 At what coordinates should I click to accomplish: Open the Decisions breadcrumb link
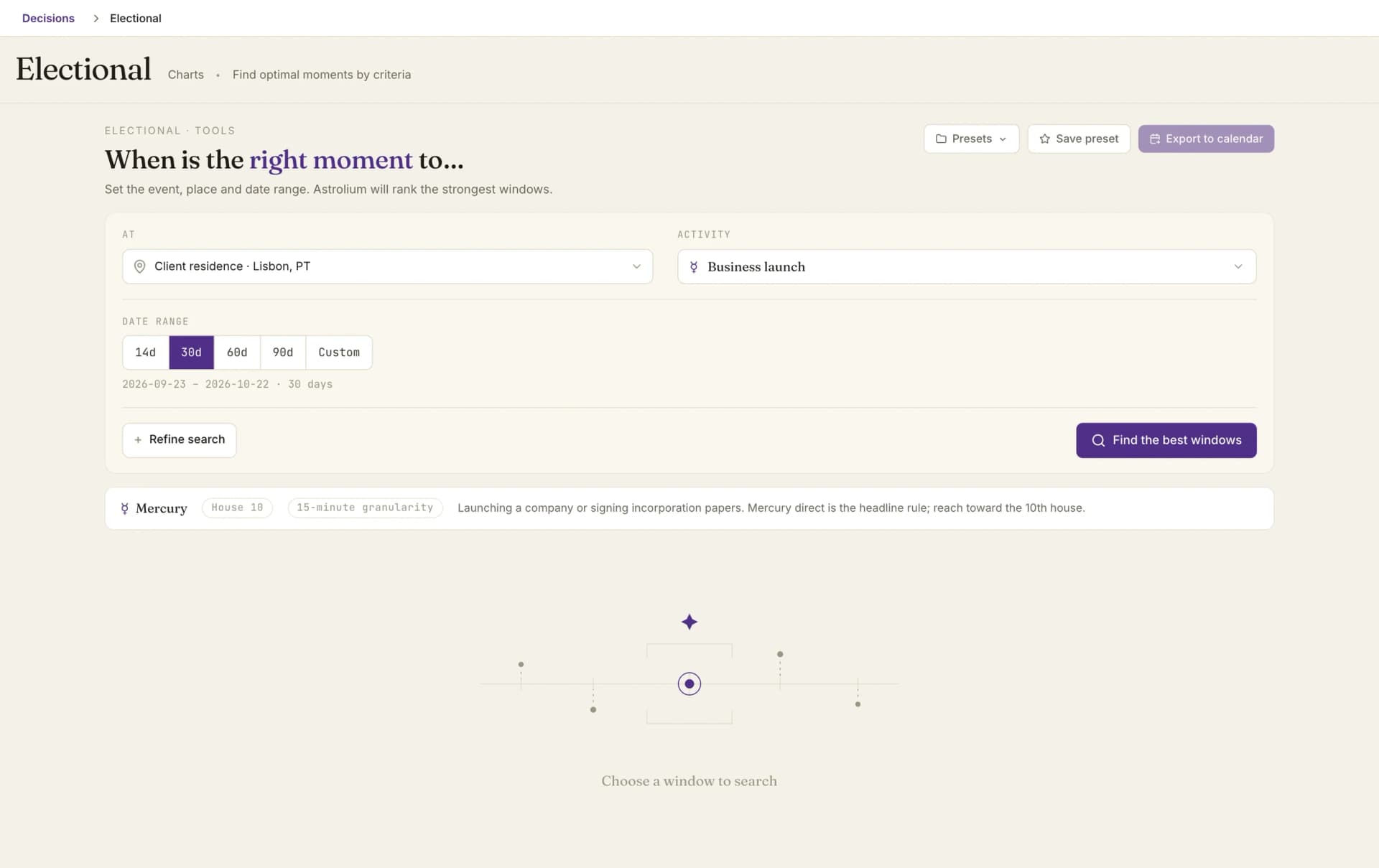tap(48, 18)
